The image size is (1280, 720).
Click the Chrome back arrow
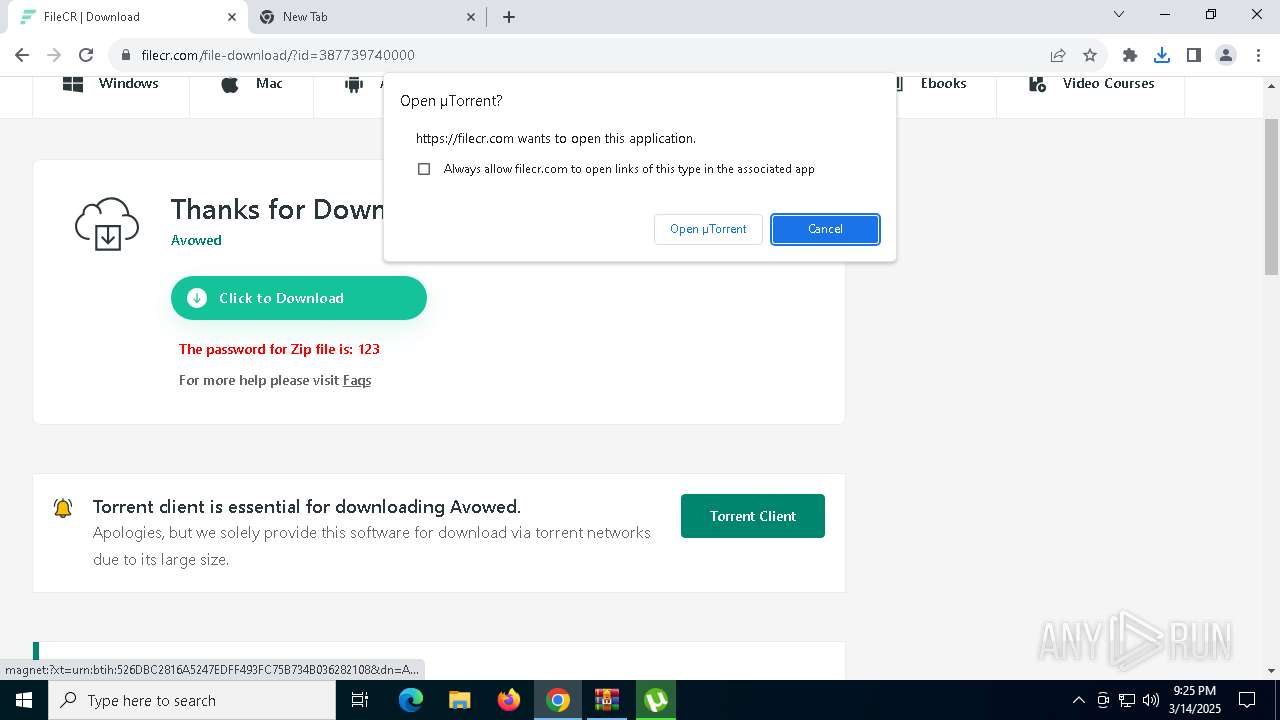22,55
